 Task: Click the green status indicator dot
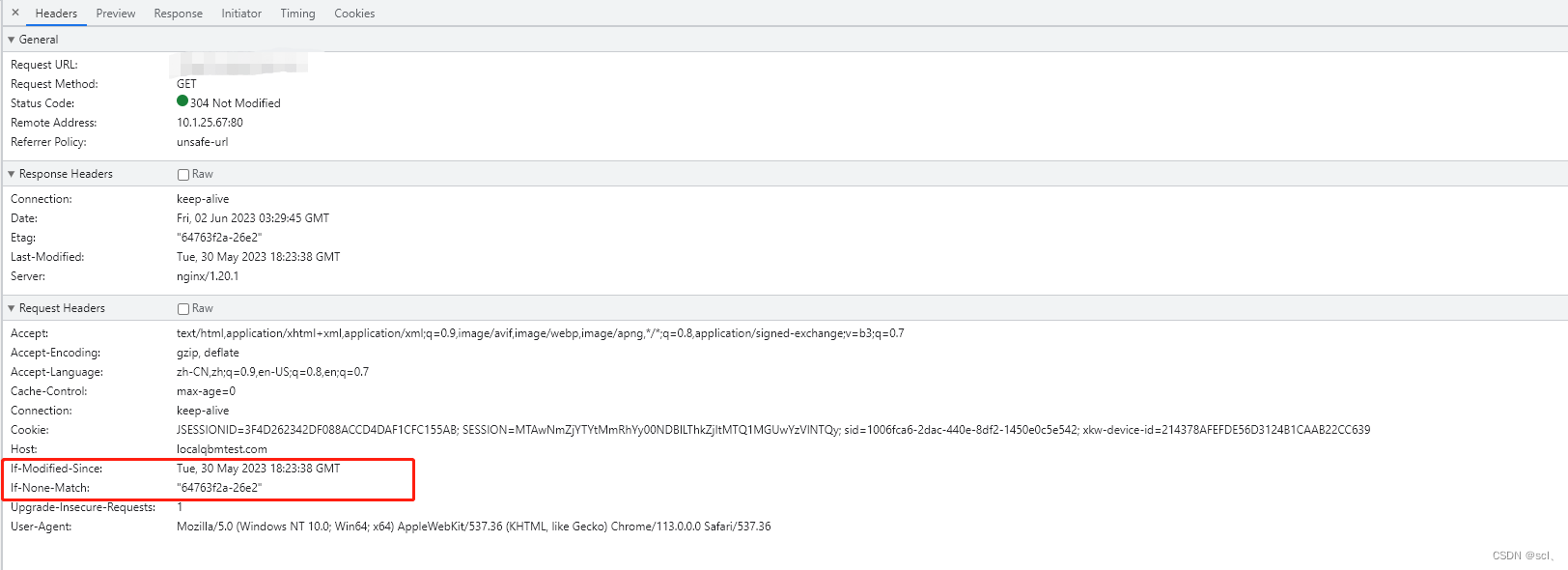pyautogui.click(x=182, y=100)
